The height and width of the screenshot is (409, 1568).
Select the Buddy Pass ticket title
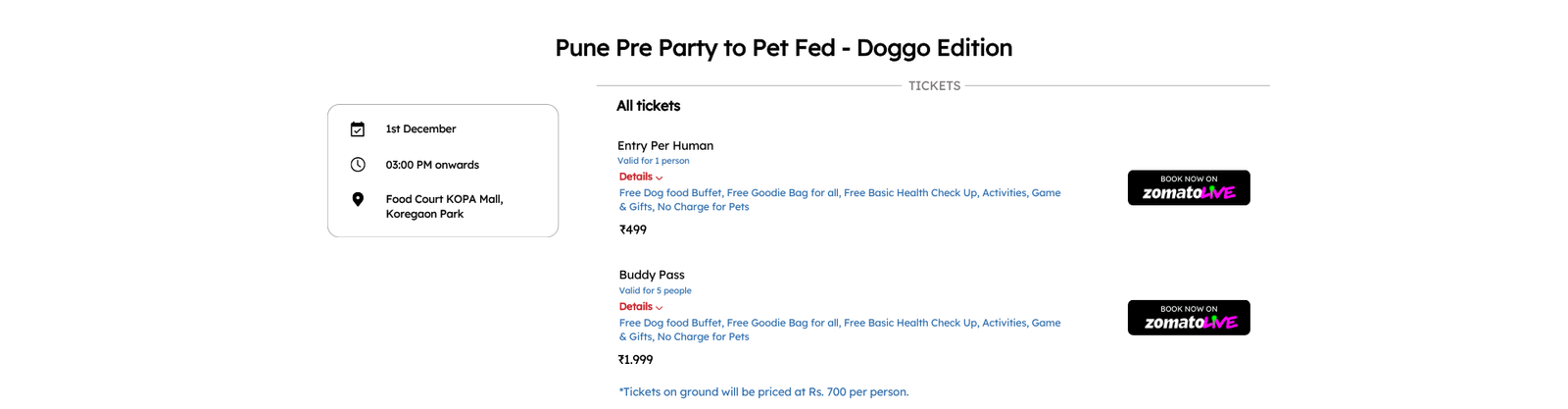[x=652, y=275]
